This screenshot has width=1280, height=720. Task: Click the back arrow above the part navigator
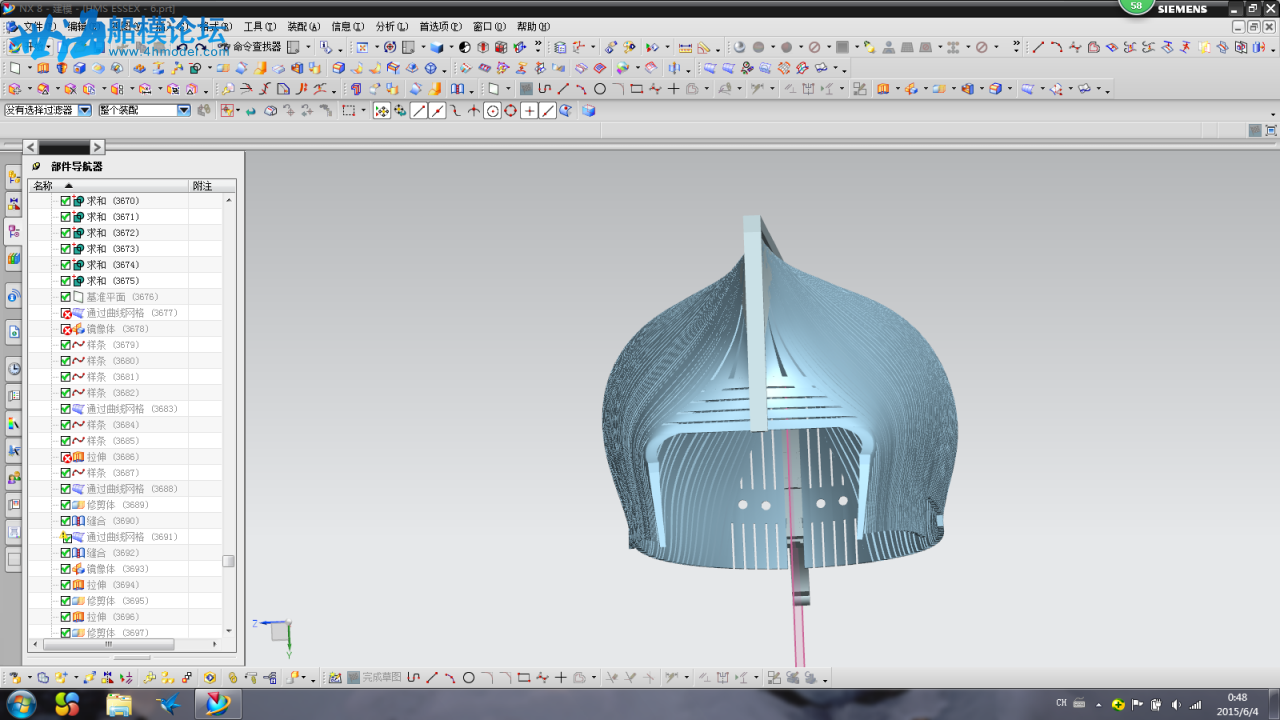point(31,147)
